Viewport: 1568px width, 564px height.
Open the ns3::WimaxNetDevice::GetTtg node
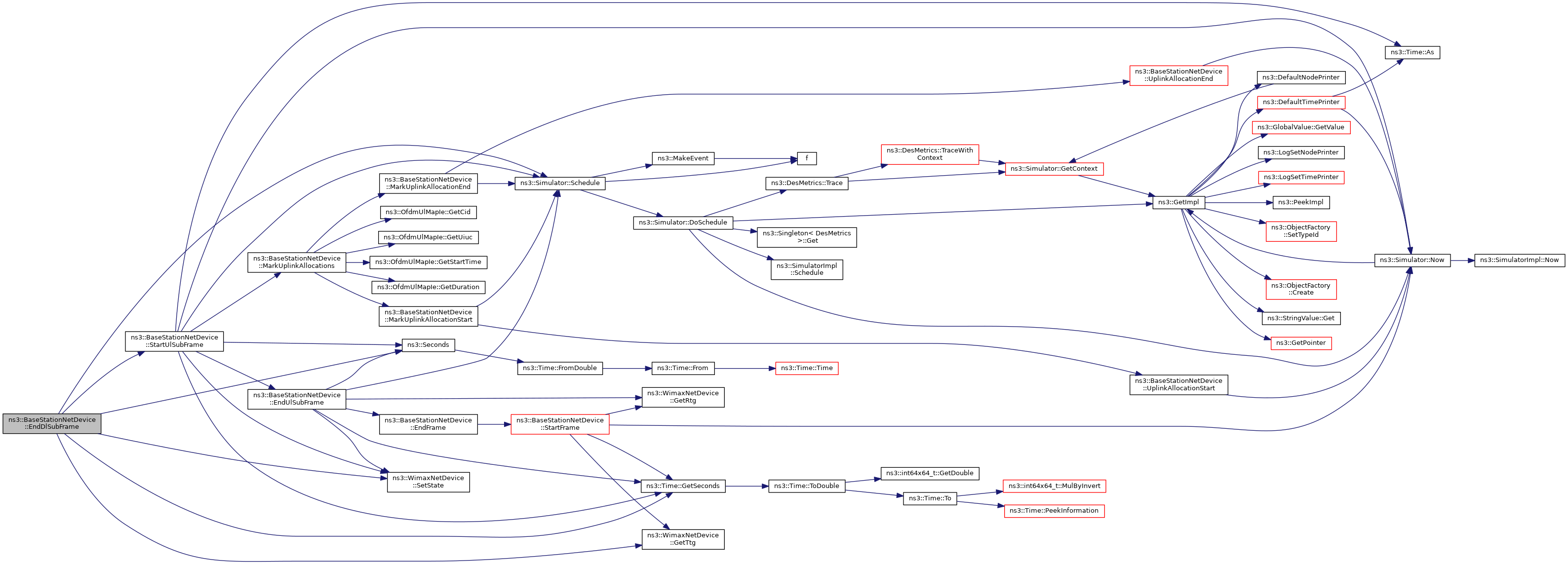[683, 539]
